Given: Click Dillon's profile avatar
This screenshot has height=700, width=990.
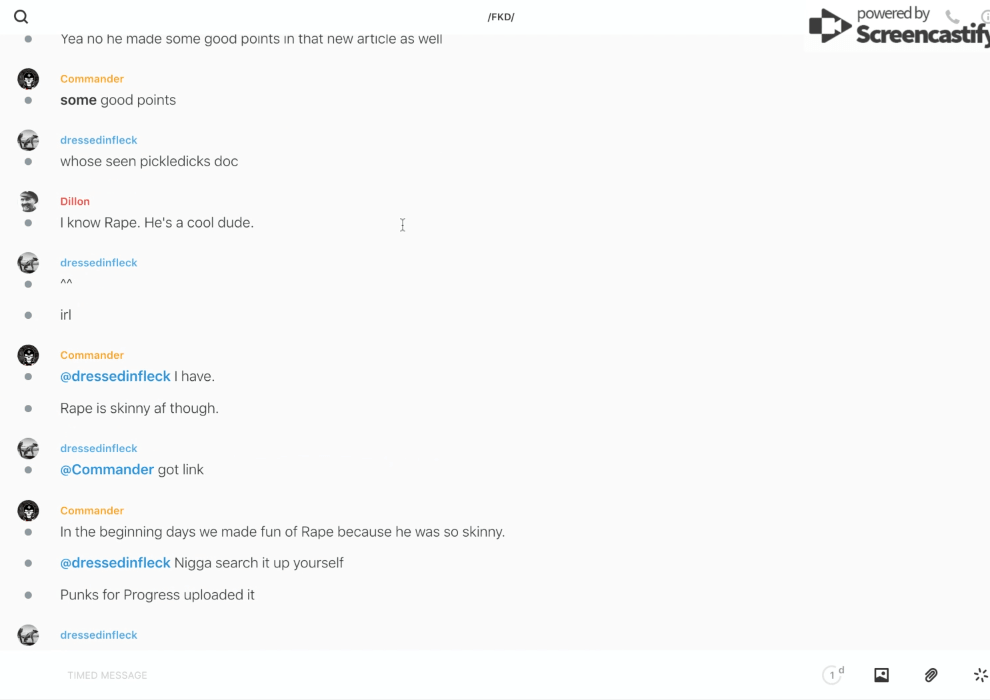Looking at the screenshot, I should (x=28, y=201).
